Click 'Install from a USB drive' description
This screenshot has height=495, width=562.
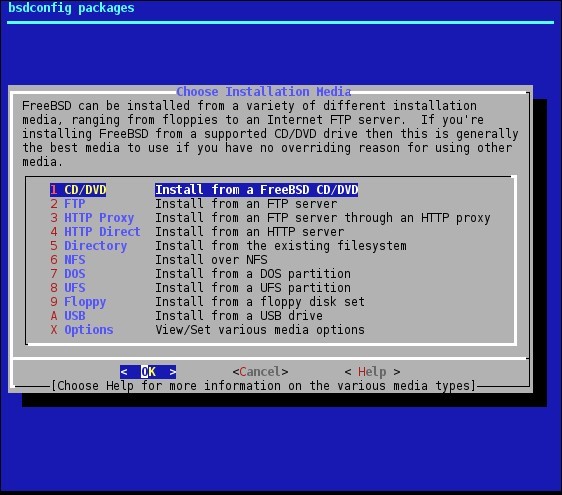pos(239,315)
